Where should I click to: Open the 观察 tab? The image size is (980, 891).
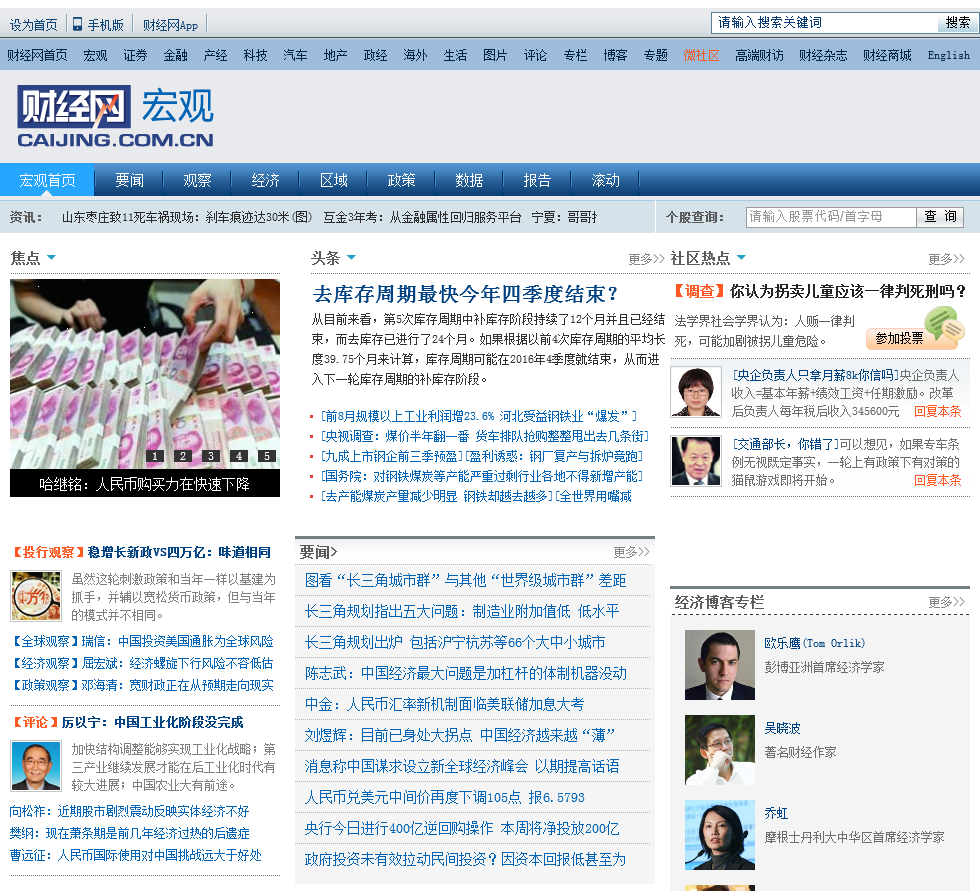pos(198,181)
